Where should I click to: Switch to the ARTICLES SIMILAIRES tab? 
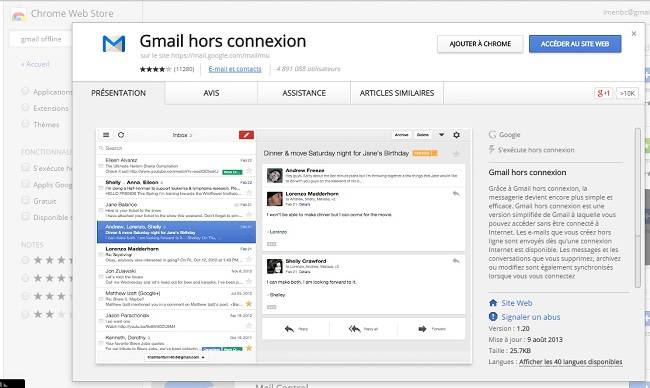(397, 93)
